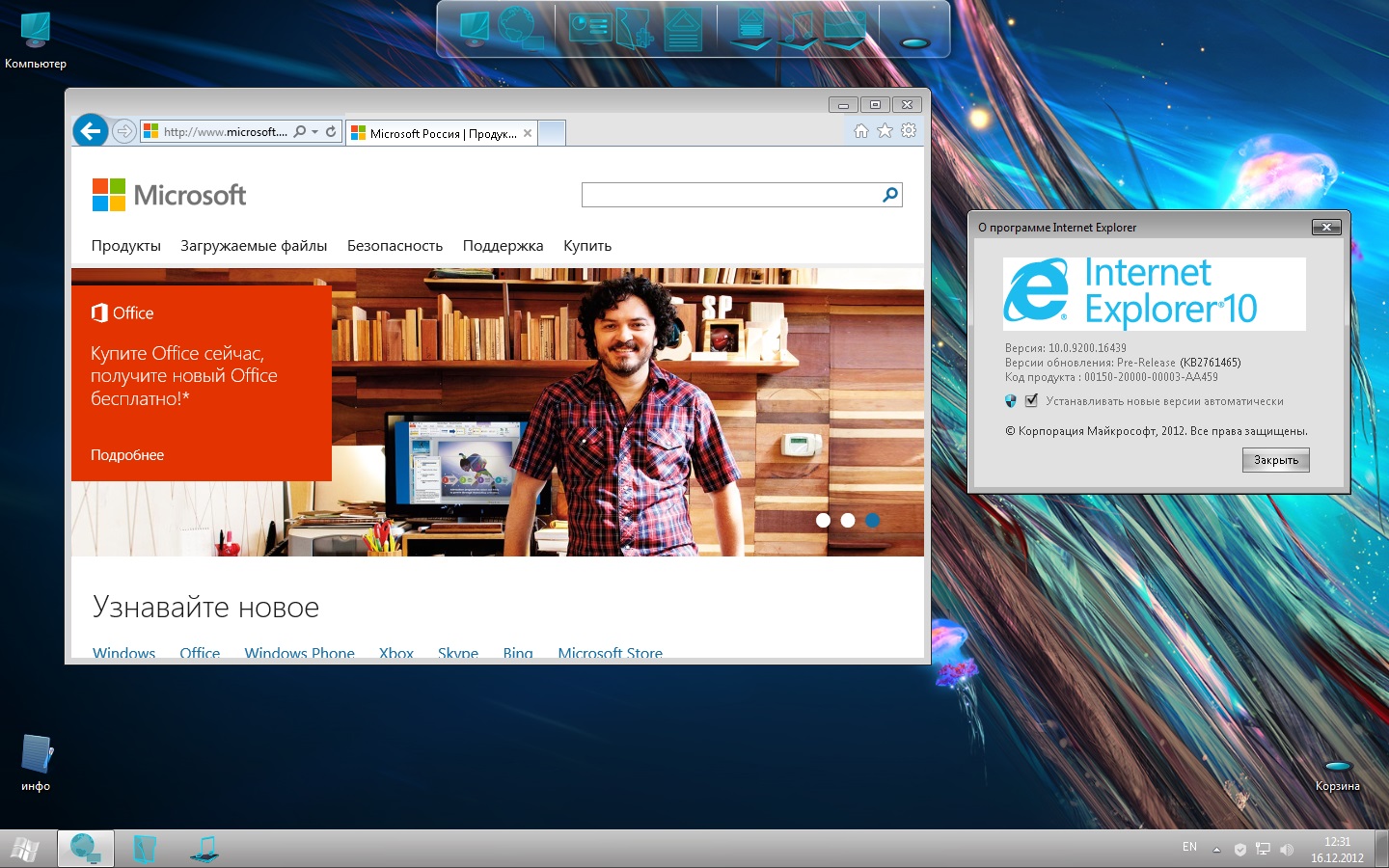
Task: Click the documents library icon in the dock
Action: (x=750, y=29)
